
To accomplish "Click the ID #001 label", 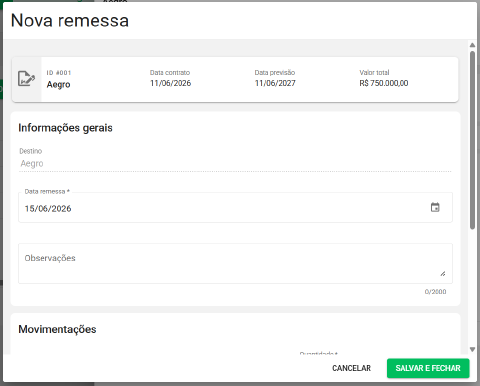I will pos(59,73).
